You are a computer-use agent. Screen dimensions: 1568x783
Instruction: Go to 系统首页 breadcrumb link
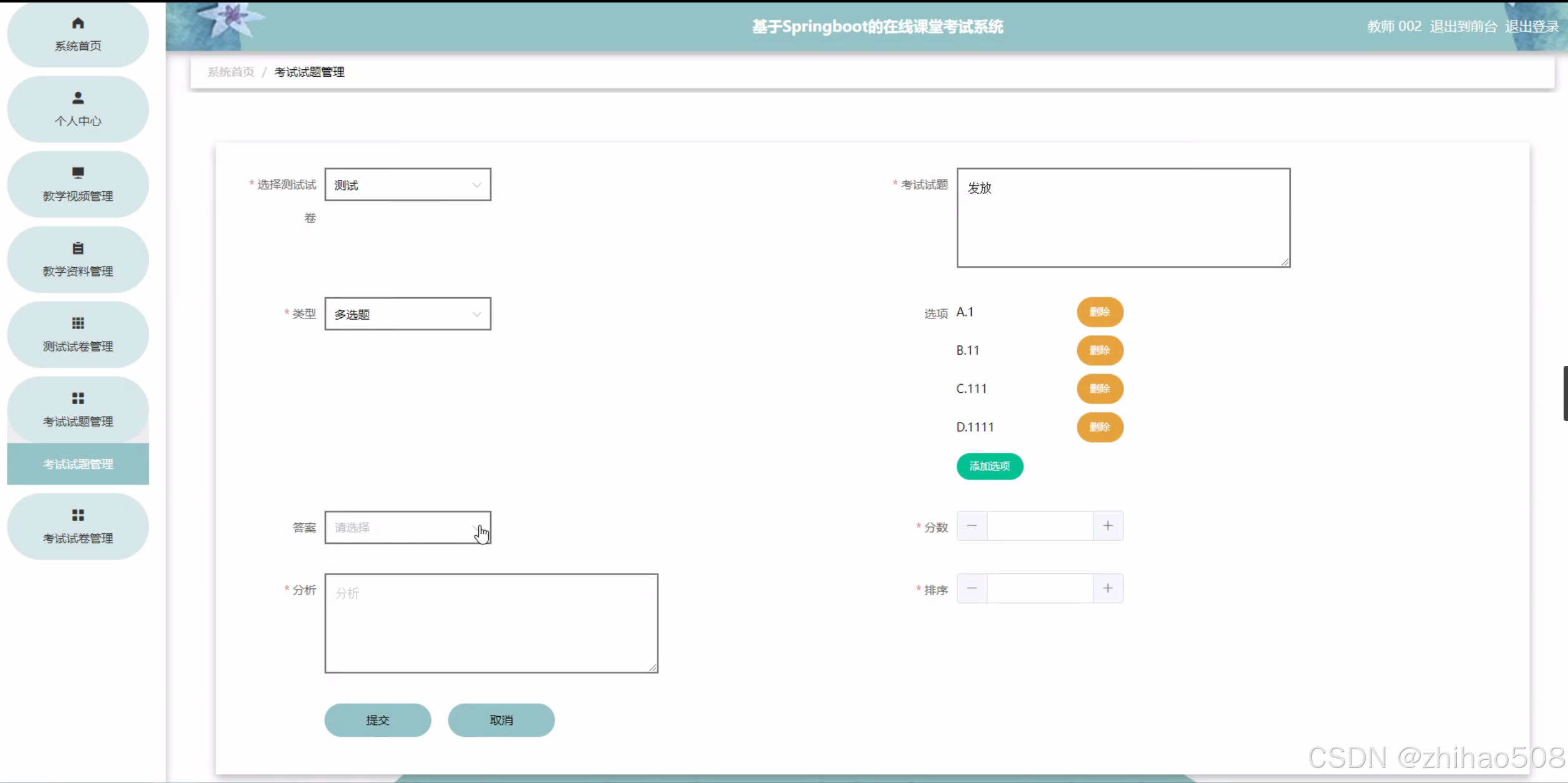230,72
